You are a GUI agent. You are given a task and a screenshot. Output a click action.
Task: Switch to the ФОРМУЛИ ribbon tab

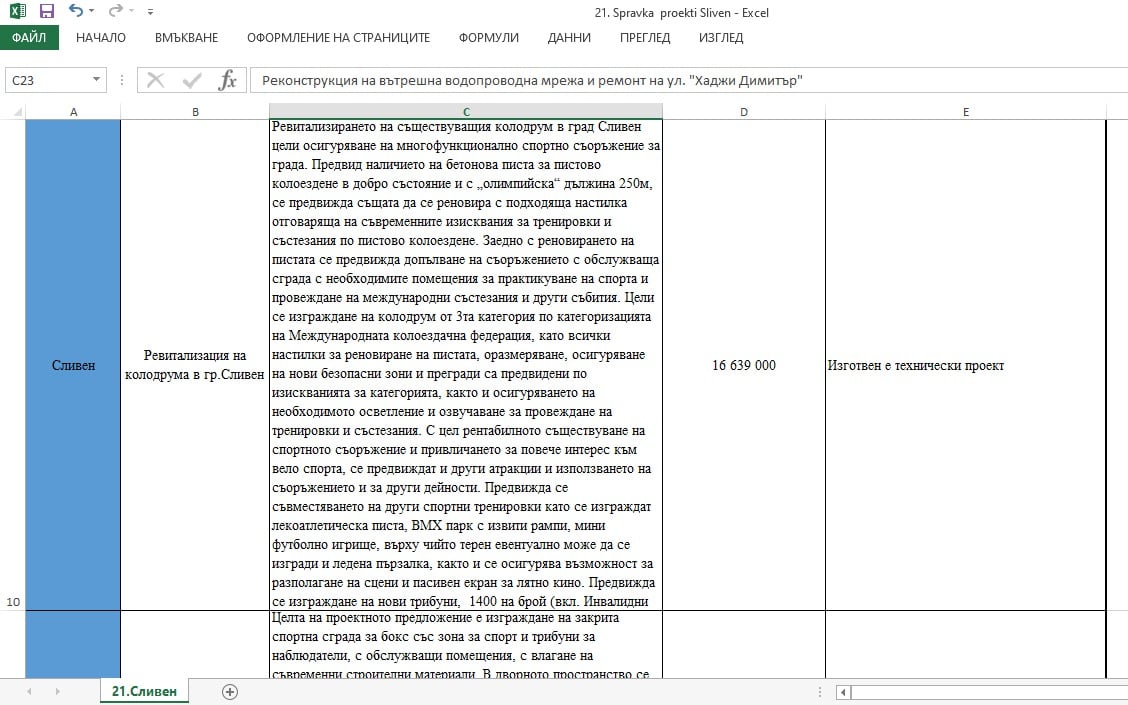tap(488, 38)
